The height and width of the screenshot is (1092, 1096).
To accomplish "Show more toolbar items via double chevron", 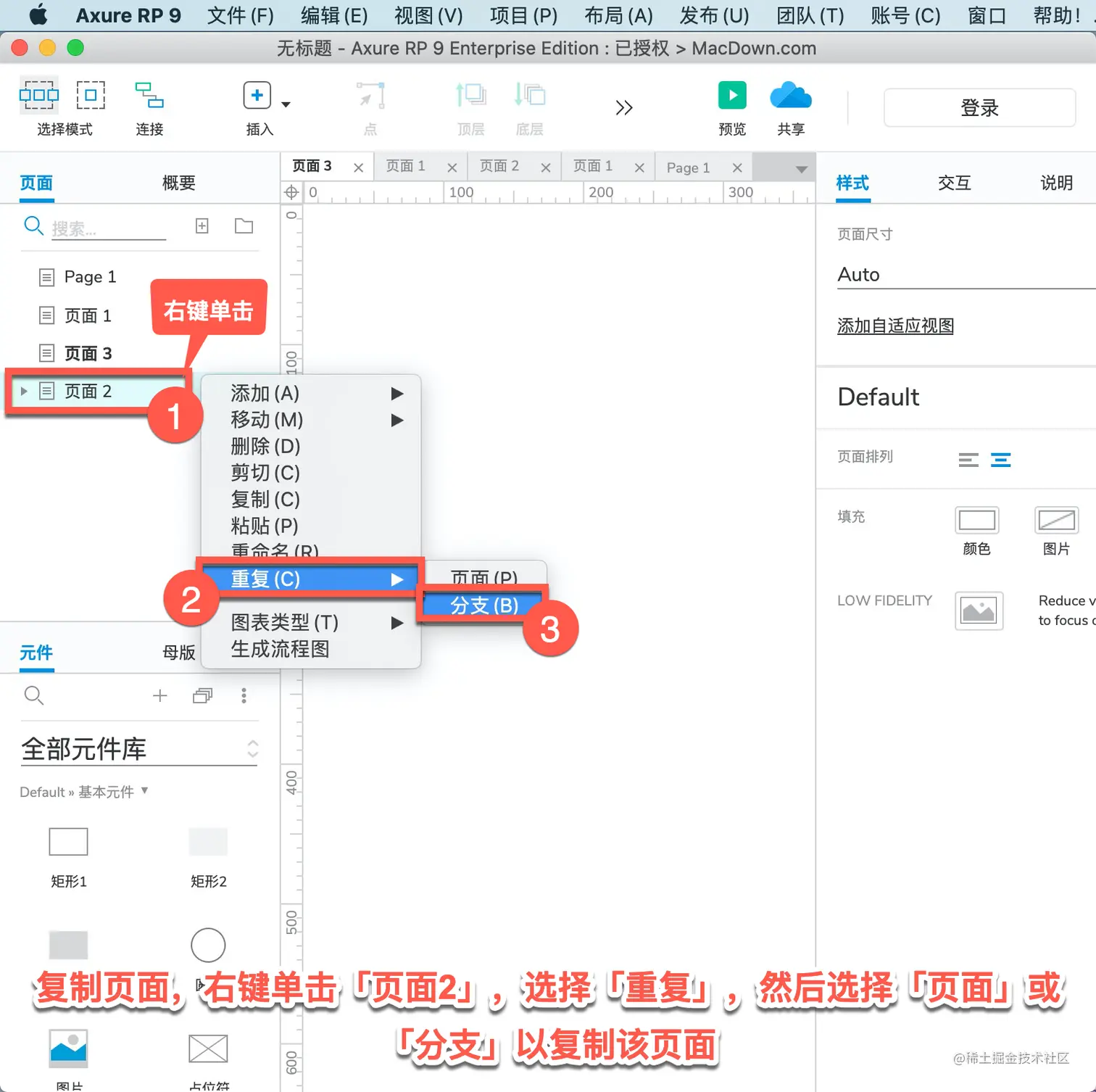I will [624, 108].
